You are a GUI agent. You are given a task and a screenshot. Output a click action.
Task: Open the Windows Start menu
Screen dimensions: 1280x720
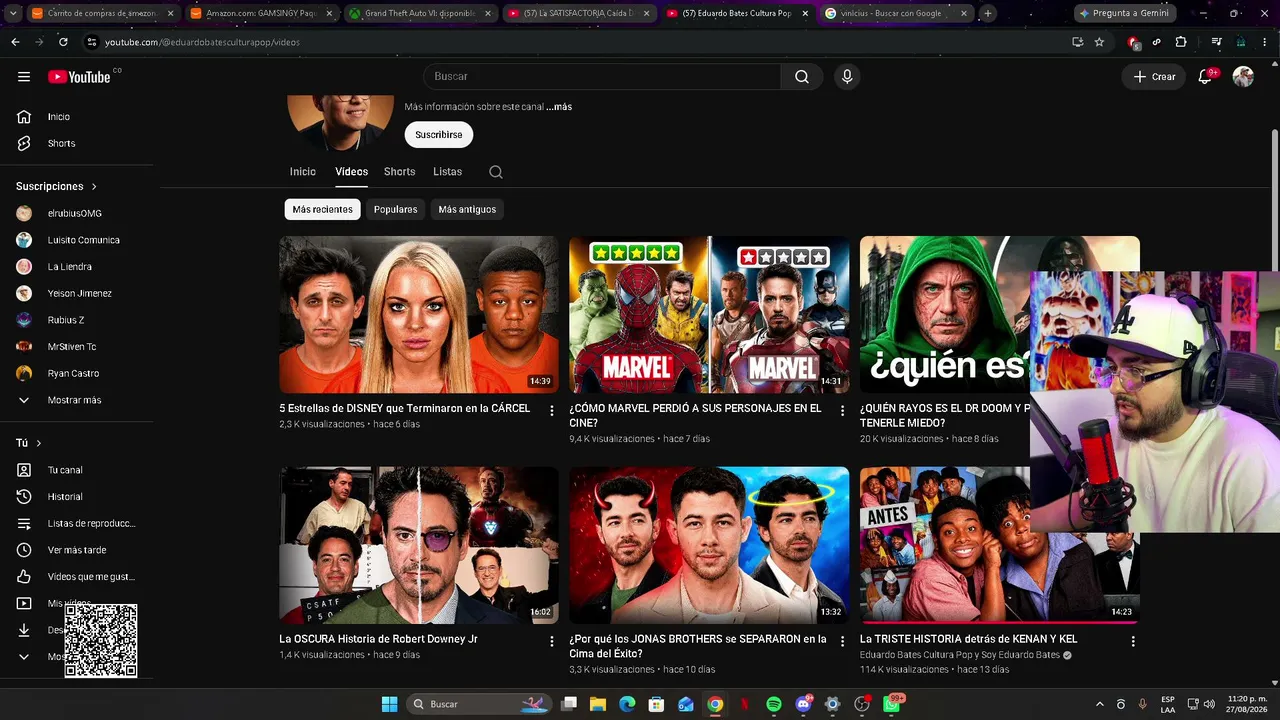389,704
